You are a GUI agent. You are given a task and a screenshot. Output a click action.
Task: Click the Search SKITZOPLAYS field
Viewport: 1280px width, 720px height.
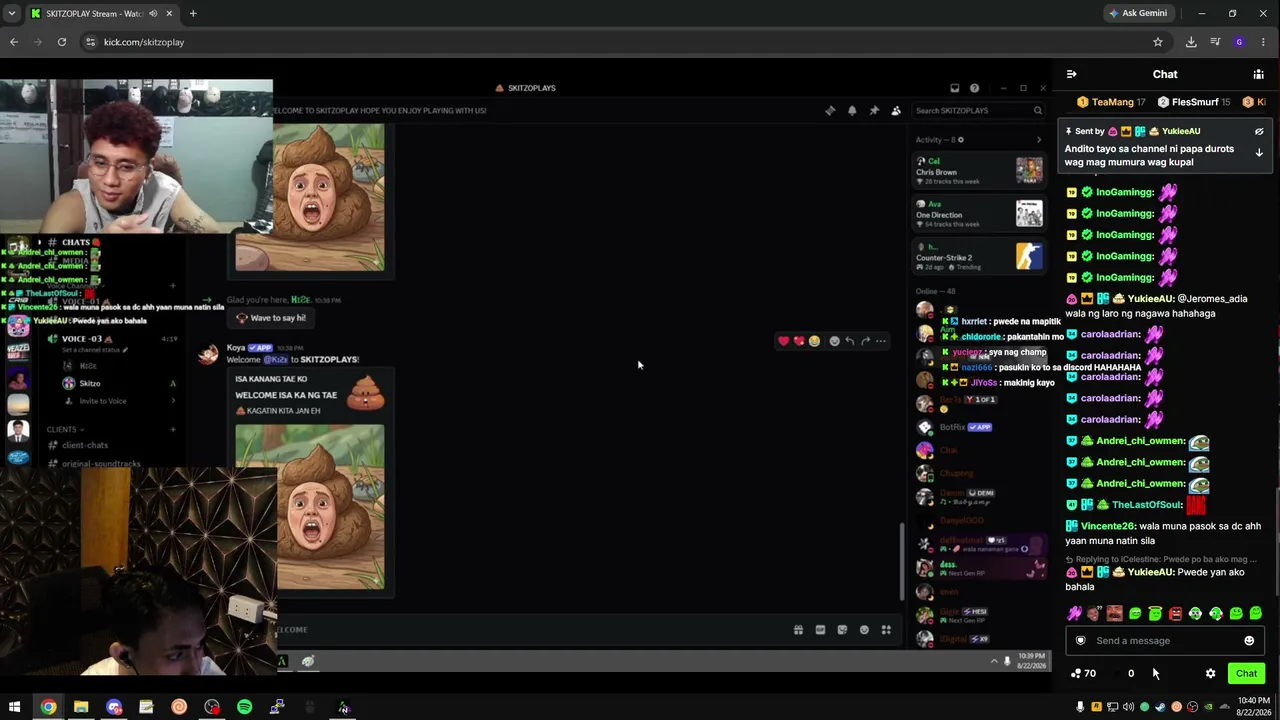point(978,111)
